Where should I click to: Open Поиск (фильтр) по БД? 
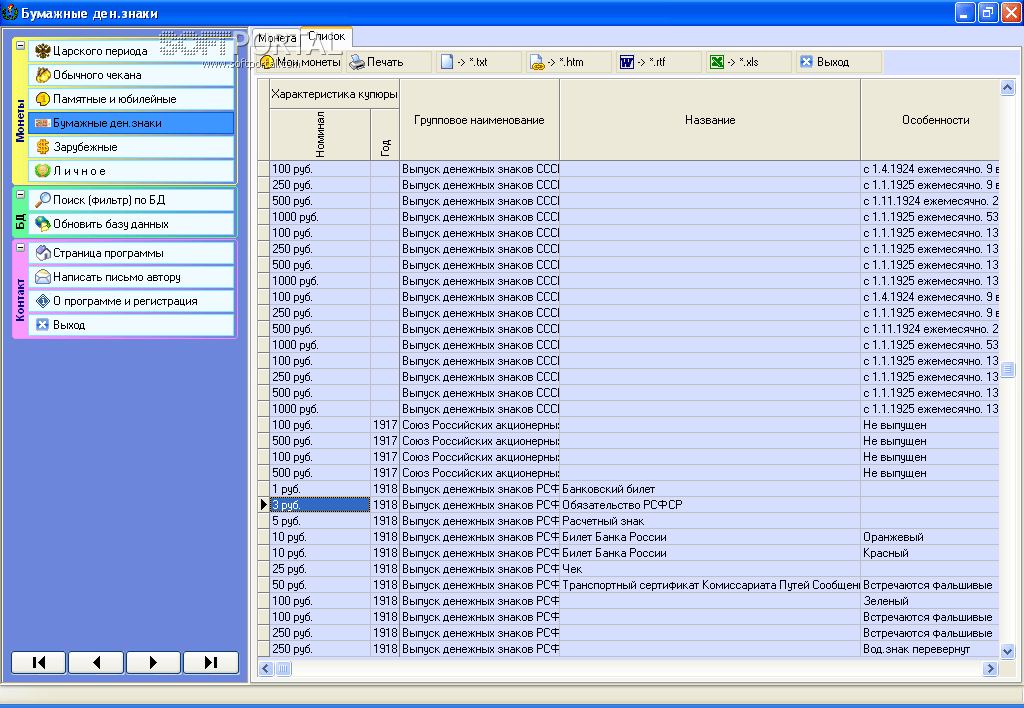131,200
